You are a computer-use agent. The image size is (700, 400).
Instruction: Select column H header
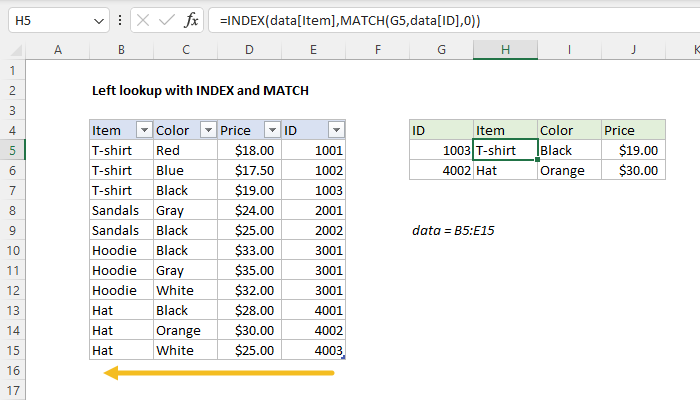click(505, 50)
